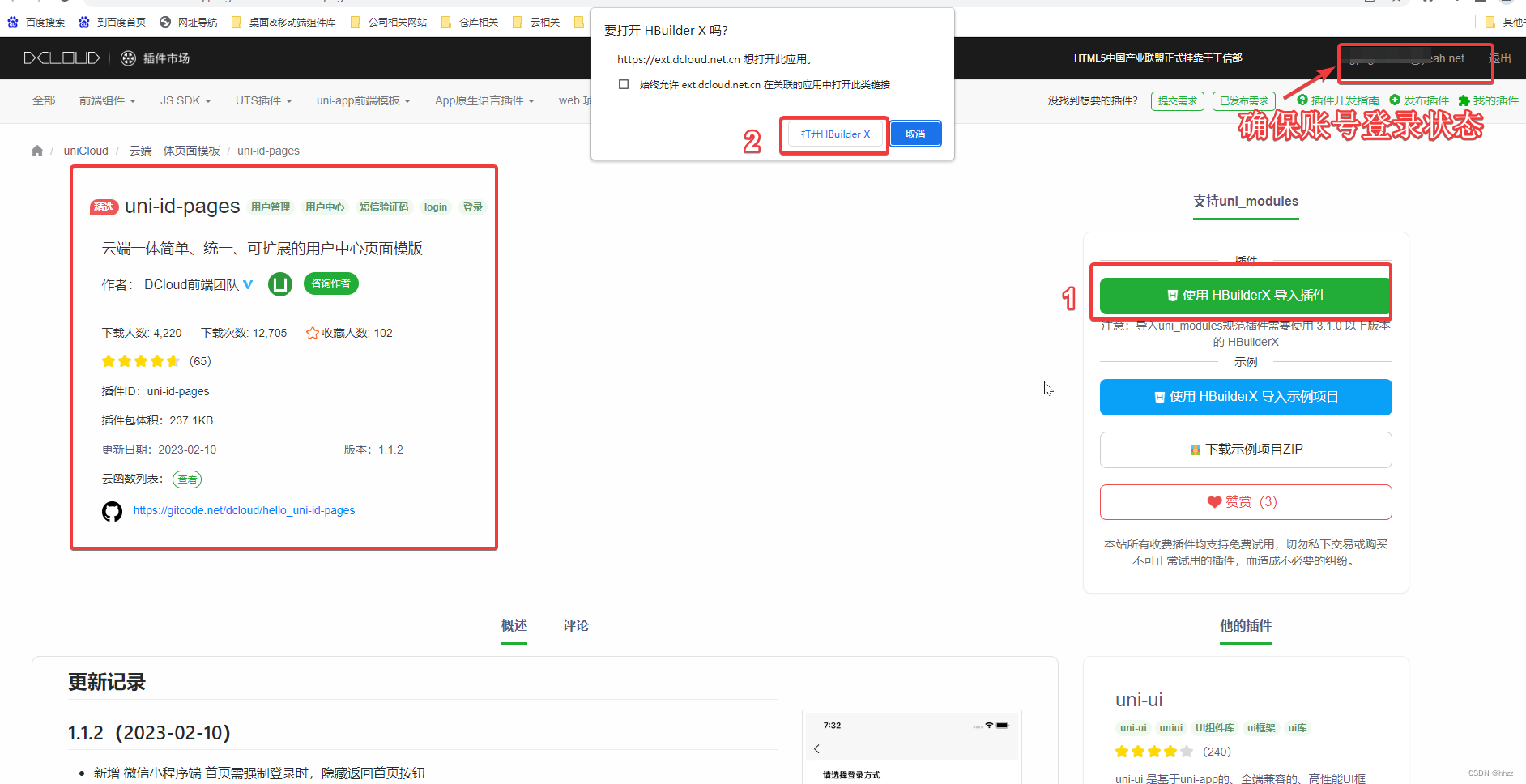
Task: Click the uiniui tag under uni-ui
Action: tap(1171, 728)
